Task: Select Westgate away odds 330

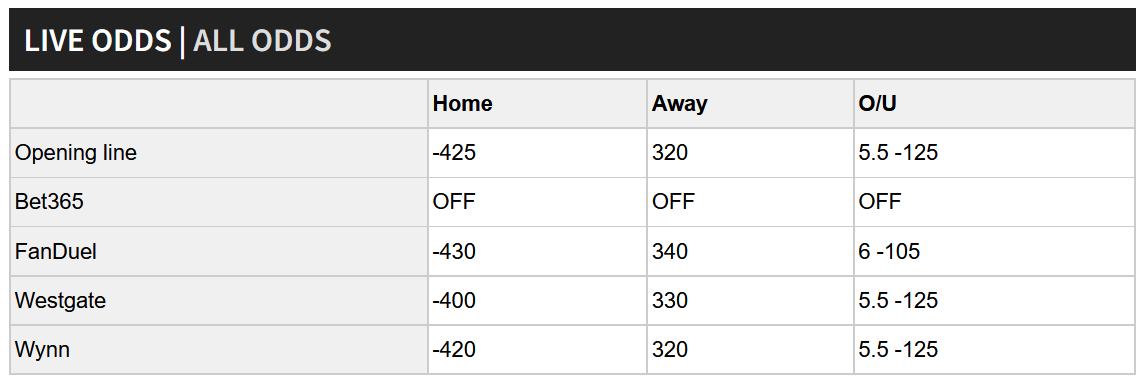Action: pyautogui.click(x=670, y=300)
